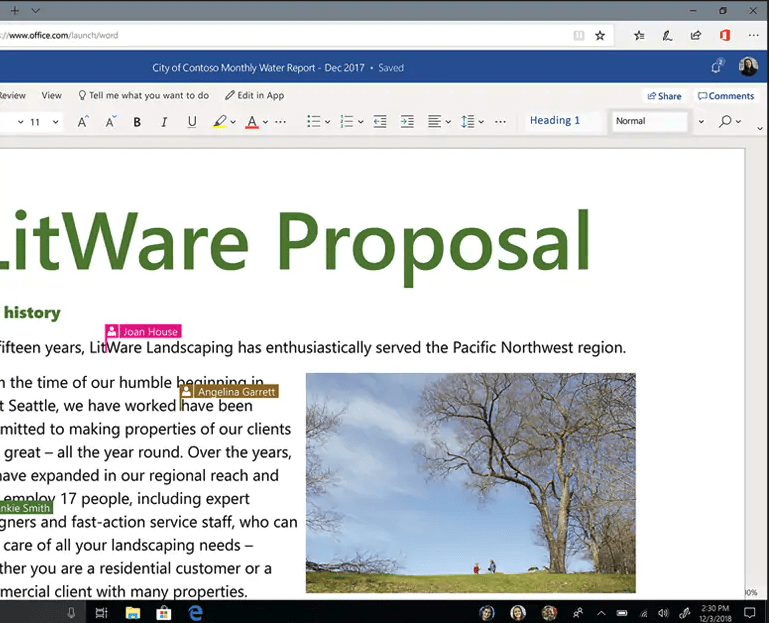
Task: Increase font size with the grow font icon
Action: (83, 121)
